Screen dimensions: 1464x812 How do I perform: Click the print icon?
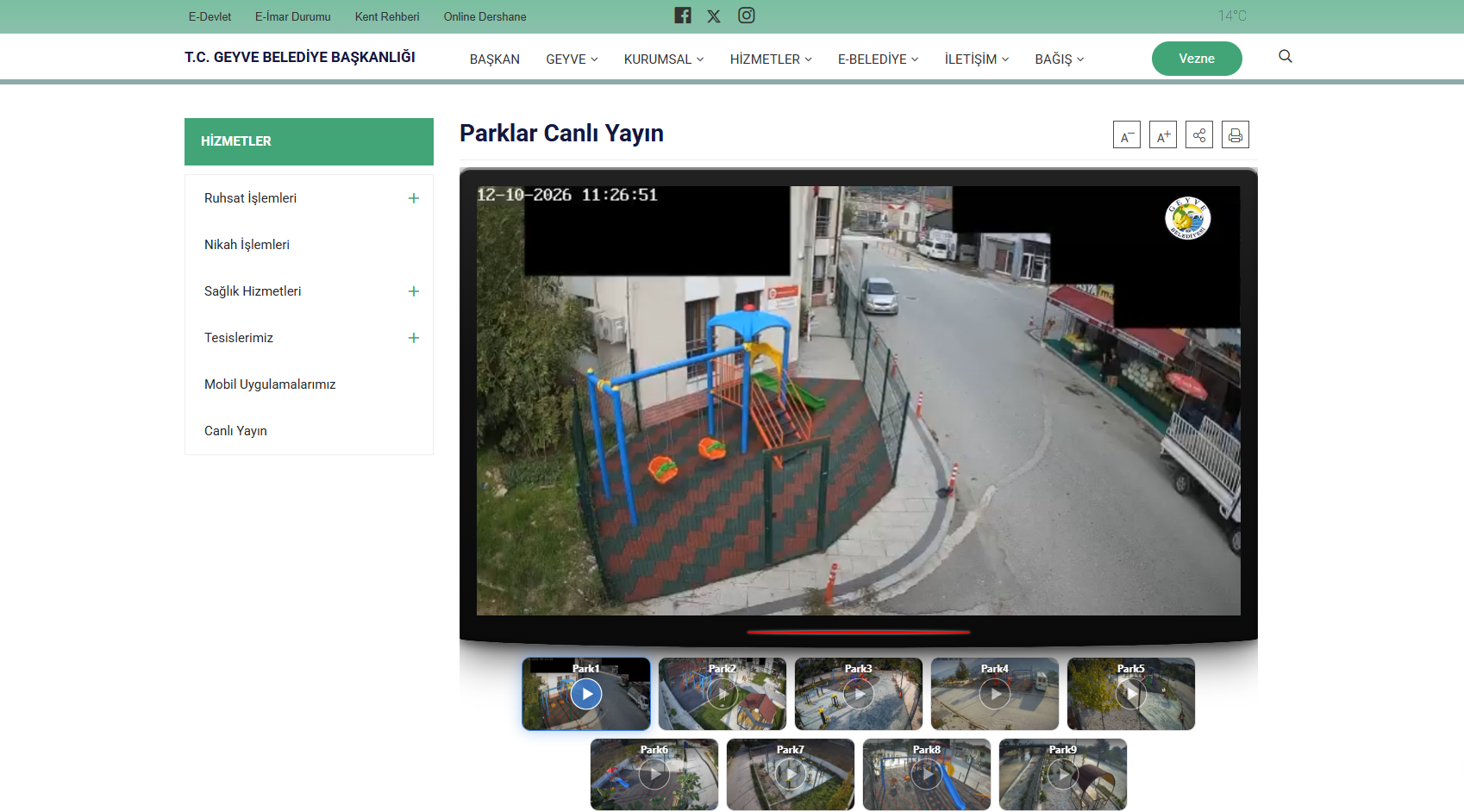pyautogui.click(x=1236, y=135)
